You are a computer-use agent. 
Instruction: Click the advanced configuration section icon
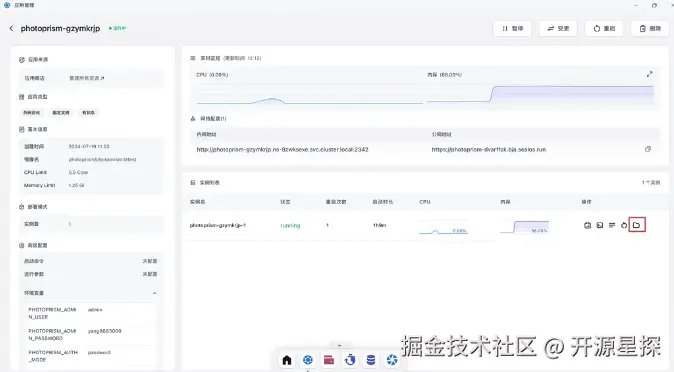click(21, 246)
